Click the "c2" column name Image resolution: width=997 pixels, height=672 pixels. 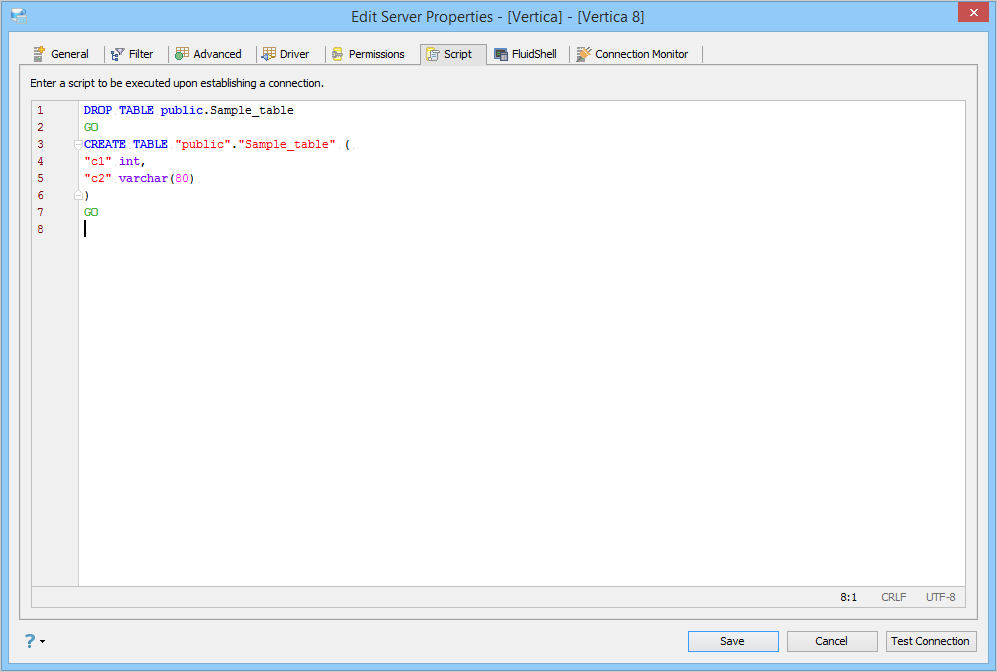point(98,179)
